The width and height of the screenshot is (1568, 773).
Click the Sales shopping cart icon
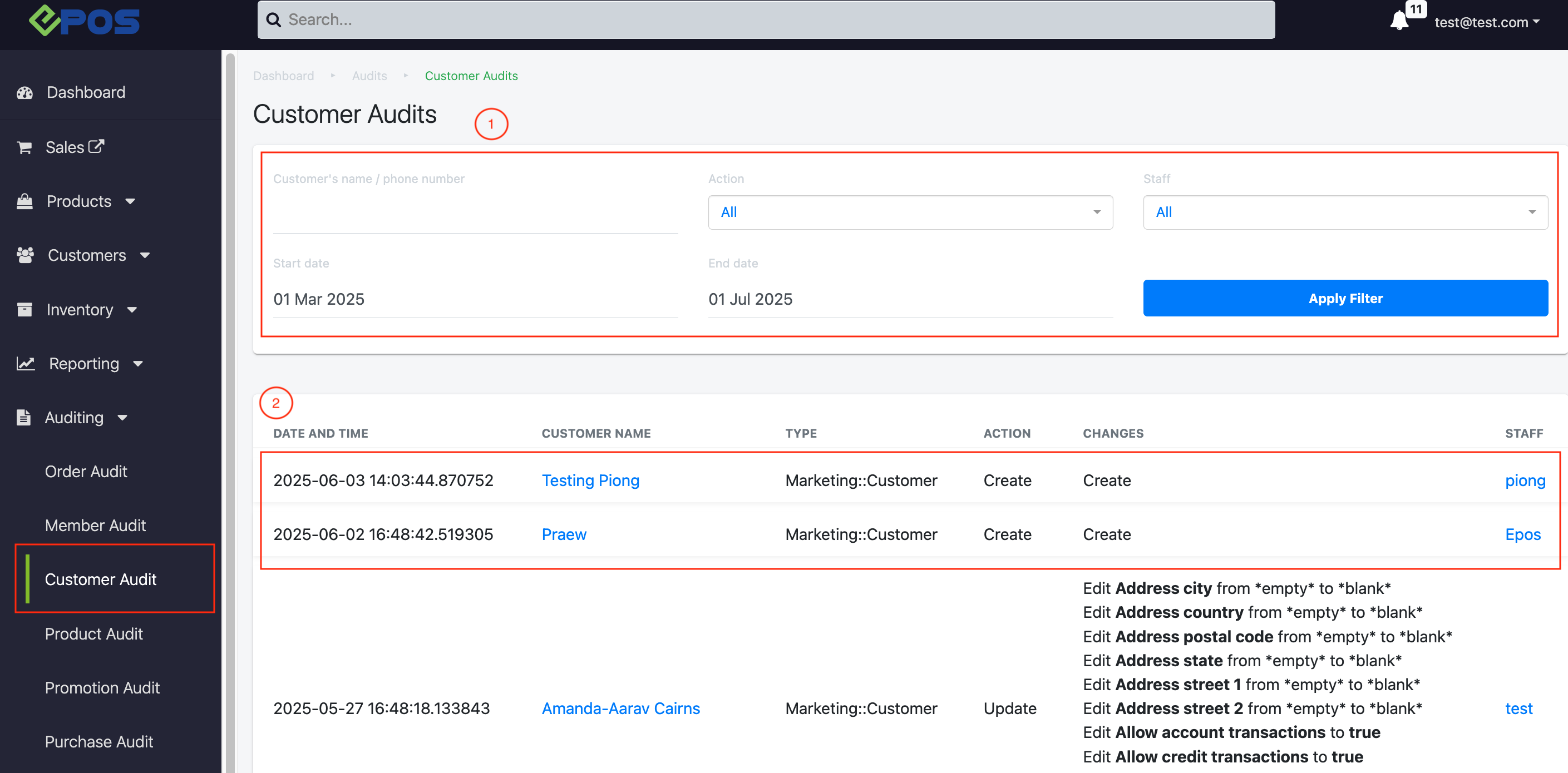coord(24,147)
